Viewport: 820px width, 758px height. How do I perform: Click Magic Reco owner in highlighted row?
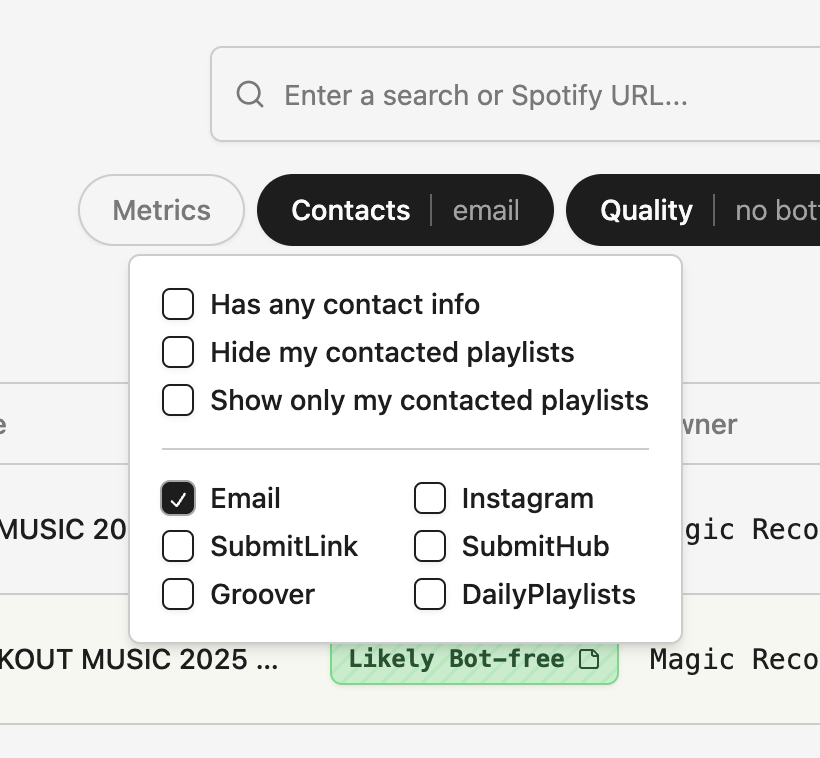pyautogui.click(x=734, y=659)
